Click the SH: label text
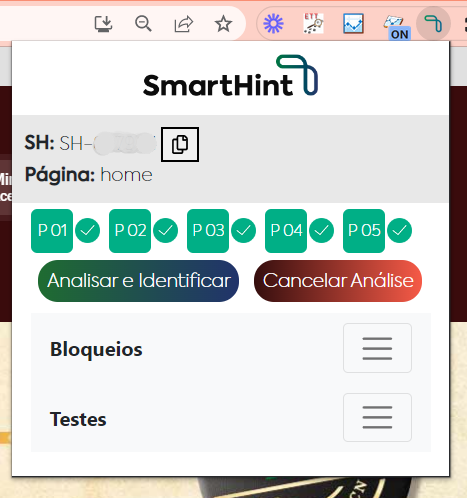467x498 pixels. point(39,143)
